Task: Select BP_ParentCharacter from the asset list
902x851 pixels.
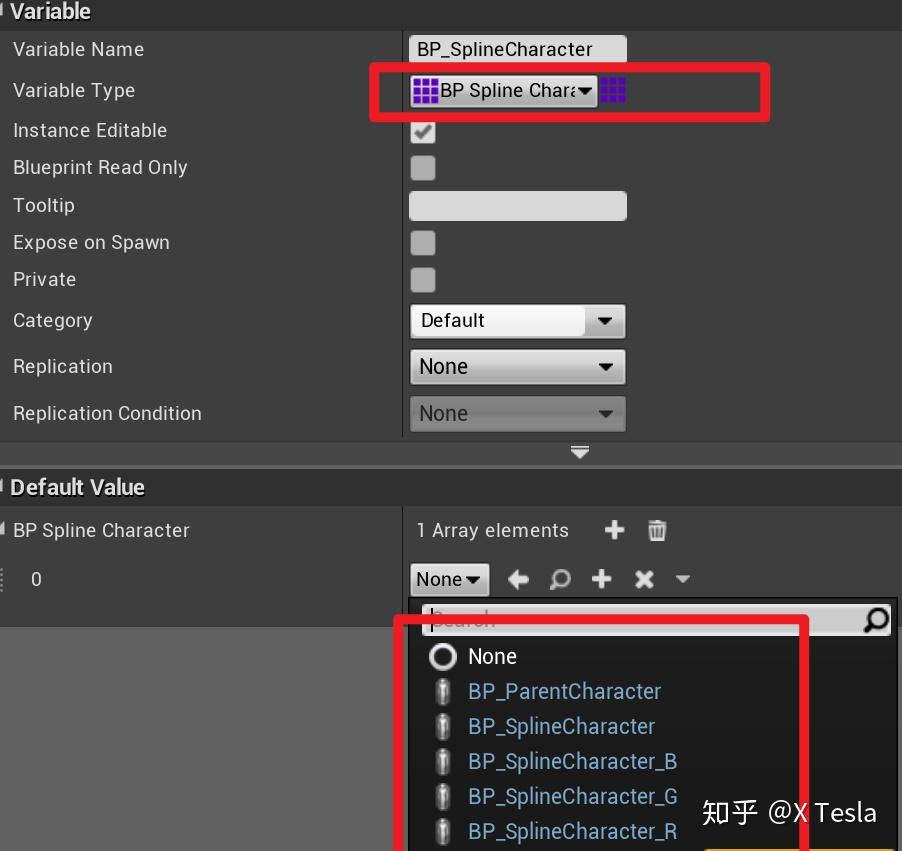Action: [x=564, y=691]
